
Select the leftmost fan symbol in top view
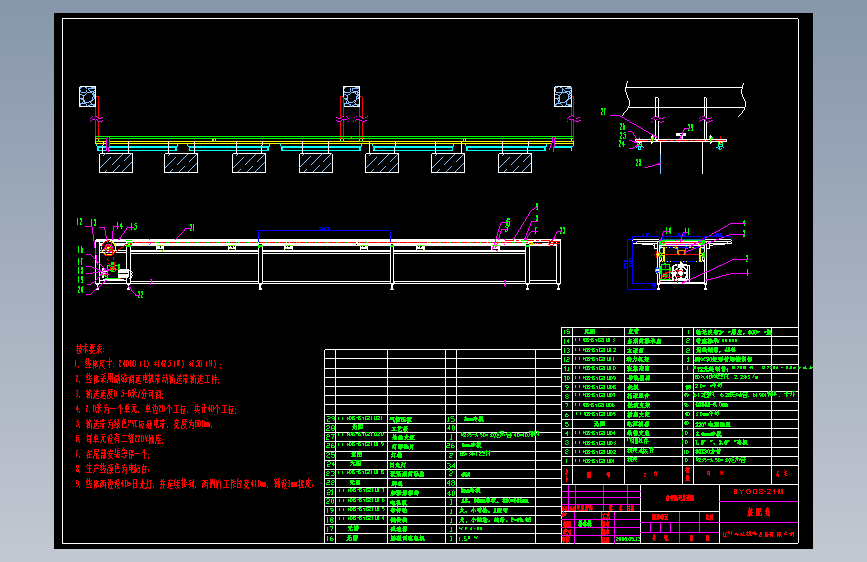(87, 96)
